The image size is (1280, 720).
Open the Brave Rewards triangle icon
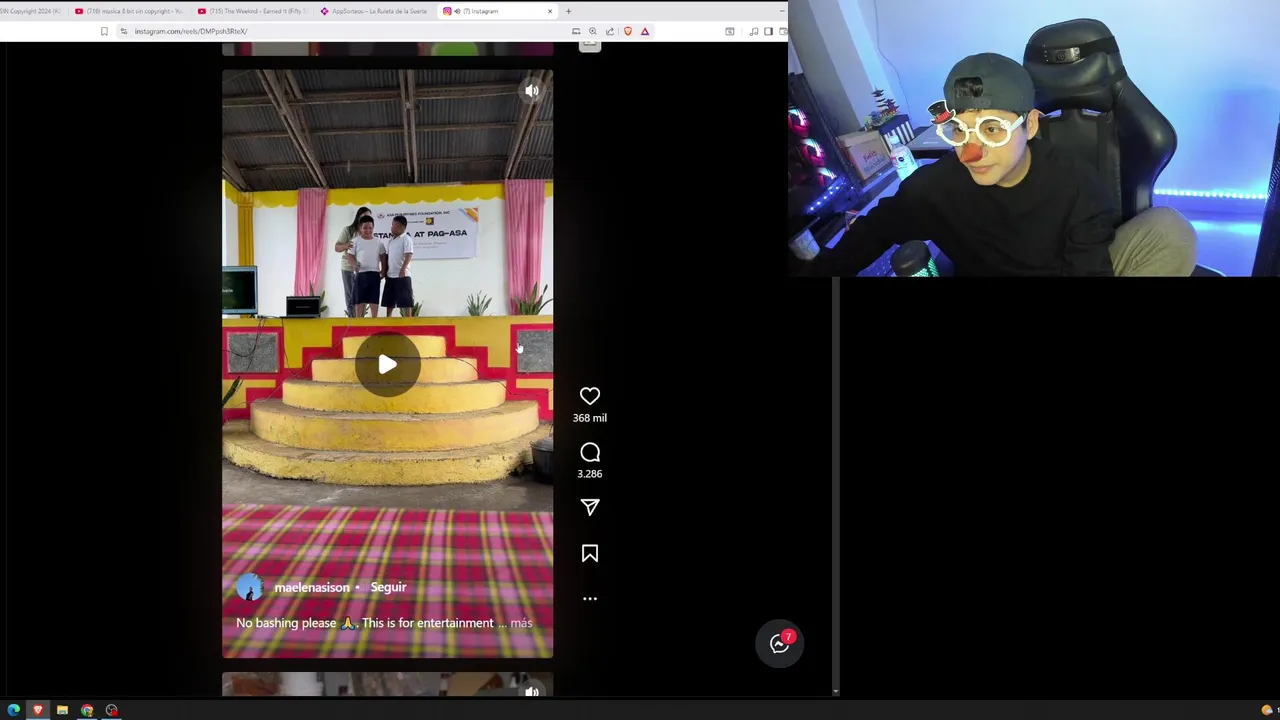(645, 31)
